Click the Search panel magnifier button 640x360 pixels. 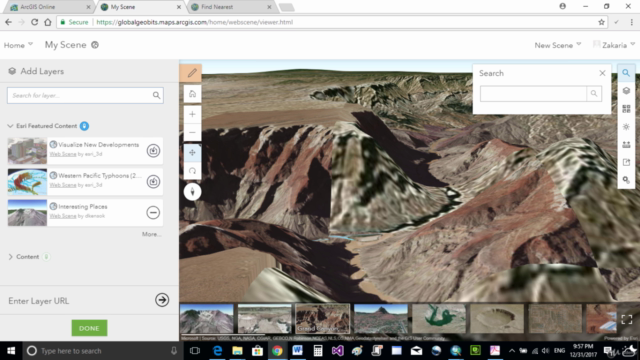594,93
